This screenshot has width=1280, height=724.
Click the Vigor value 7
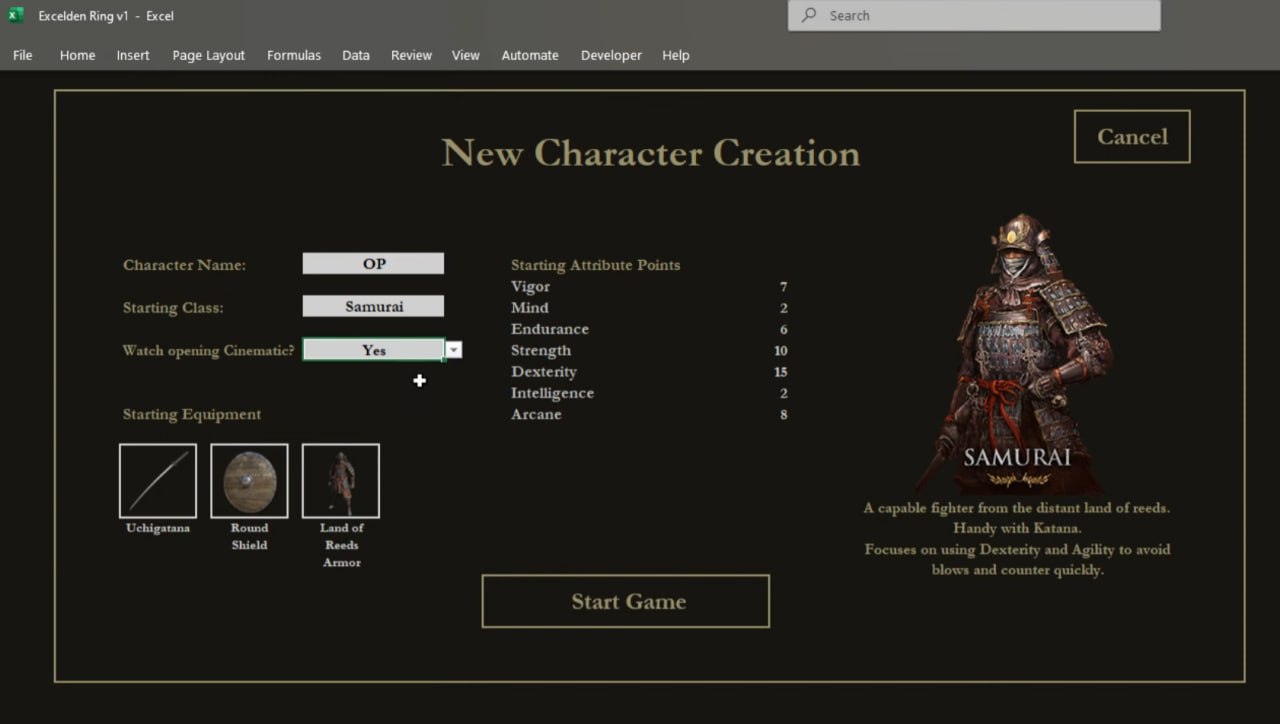click(x=783, y=287)
